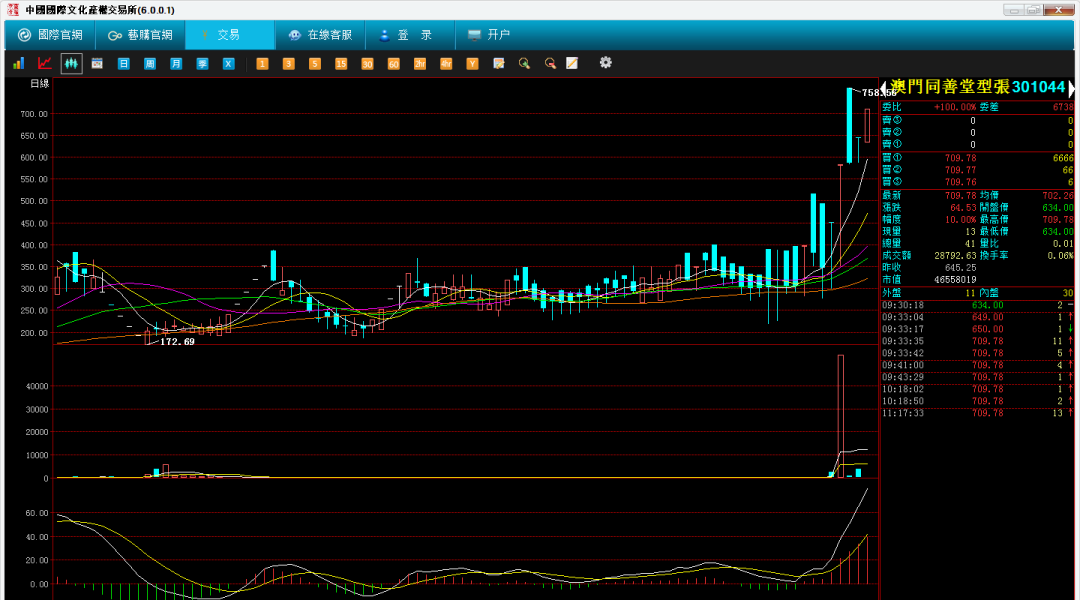The image size is (1080, 600).
Task: Select daily period 日 button
Action: (123, 63)
